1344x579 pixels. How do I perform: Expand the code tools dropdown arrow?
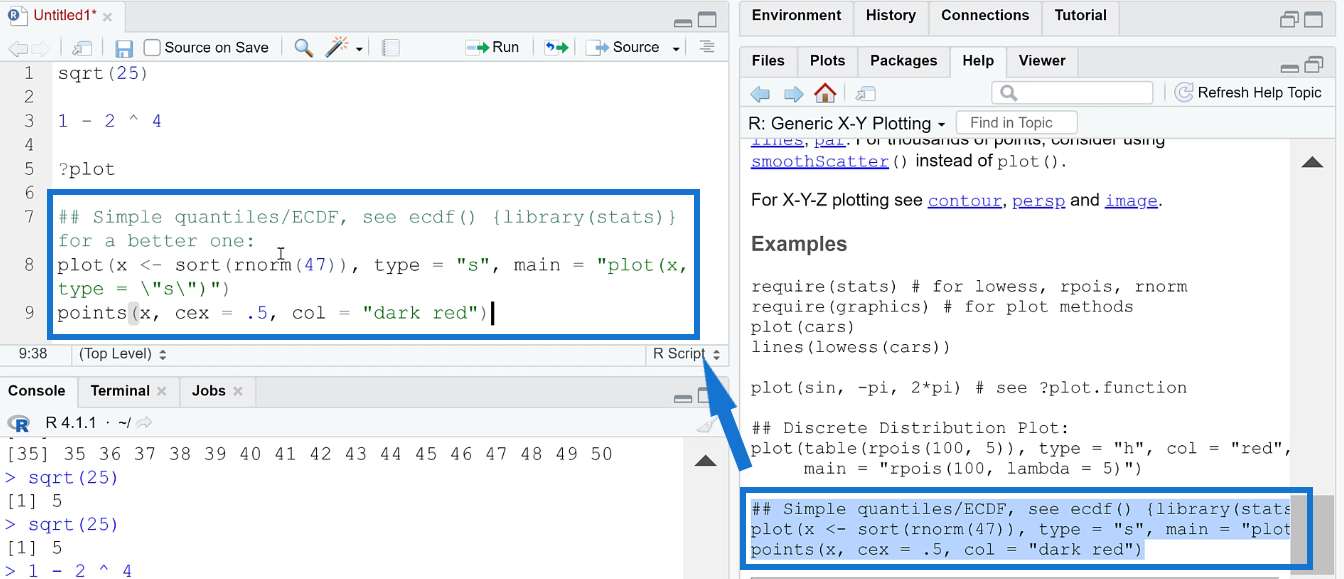[x=359, y=48]
